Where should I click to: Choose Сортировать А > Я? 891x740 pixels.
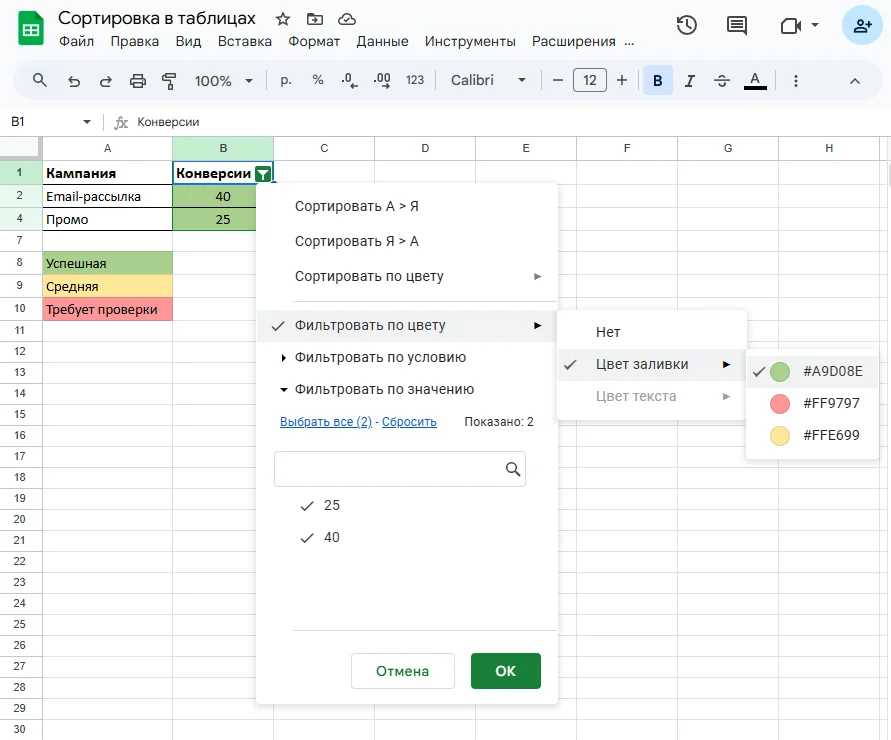tap(356, 207)
